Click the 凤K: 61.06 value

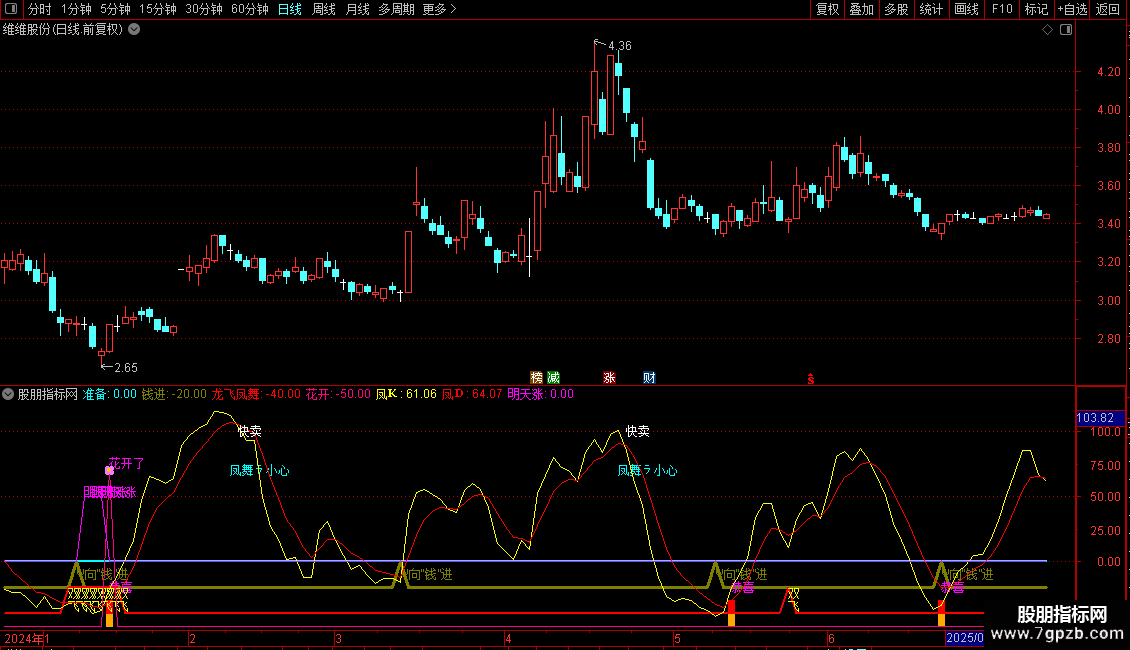pos(406,394)
